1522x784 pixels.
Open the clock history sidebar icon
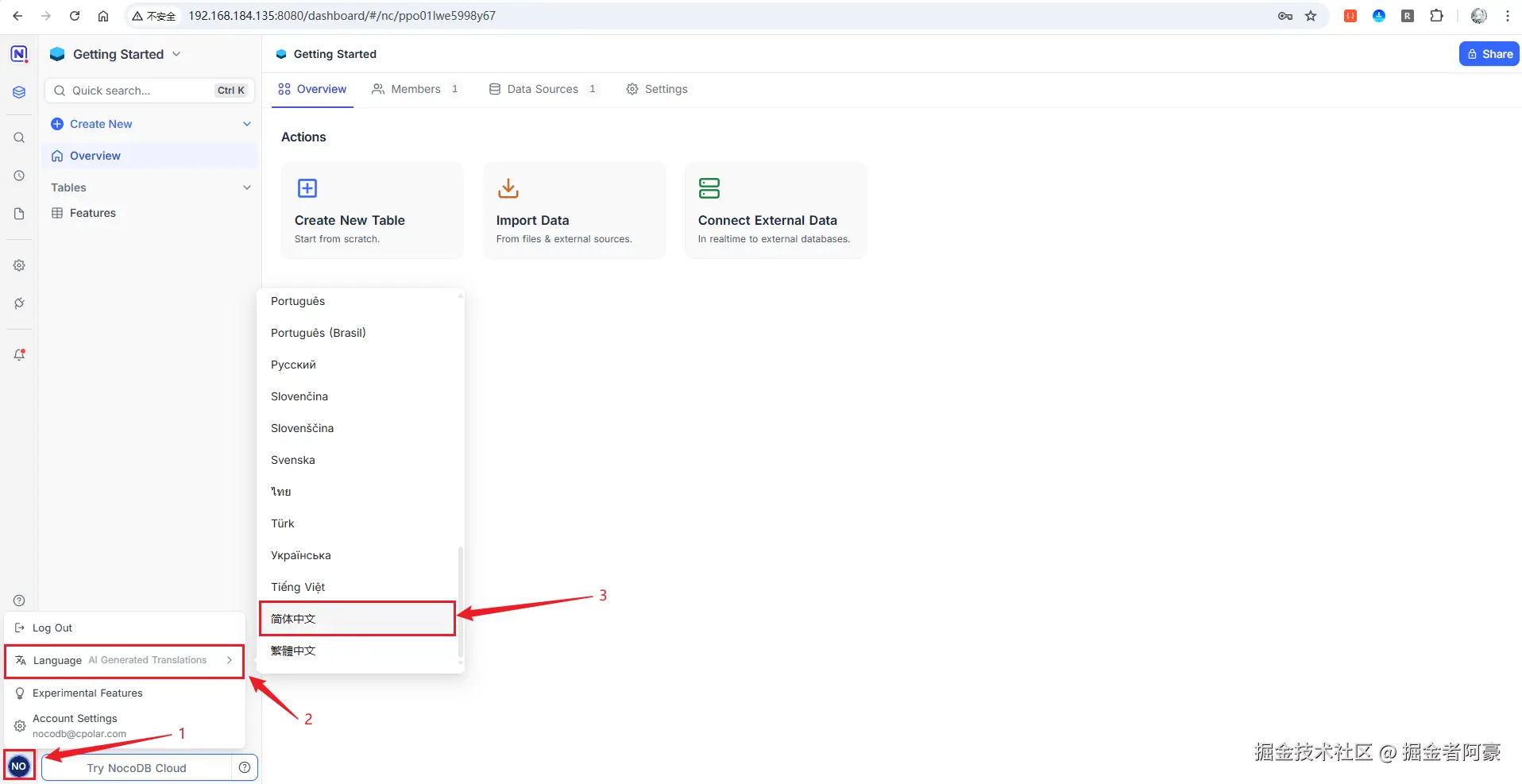pyautogui.click(x=19, y=176)
